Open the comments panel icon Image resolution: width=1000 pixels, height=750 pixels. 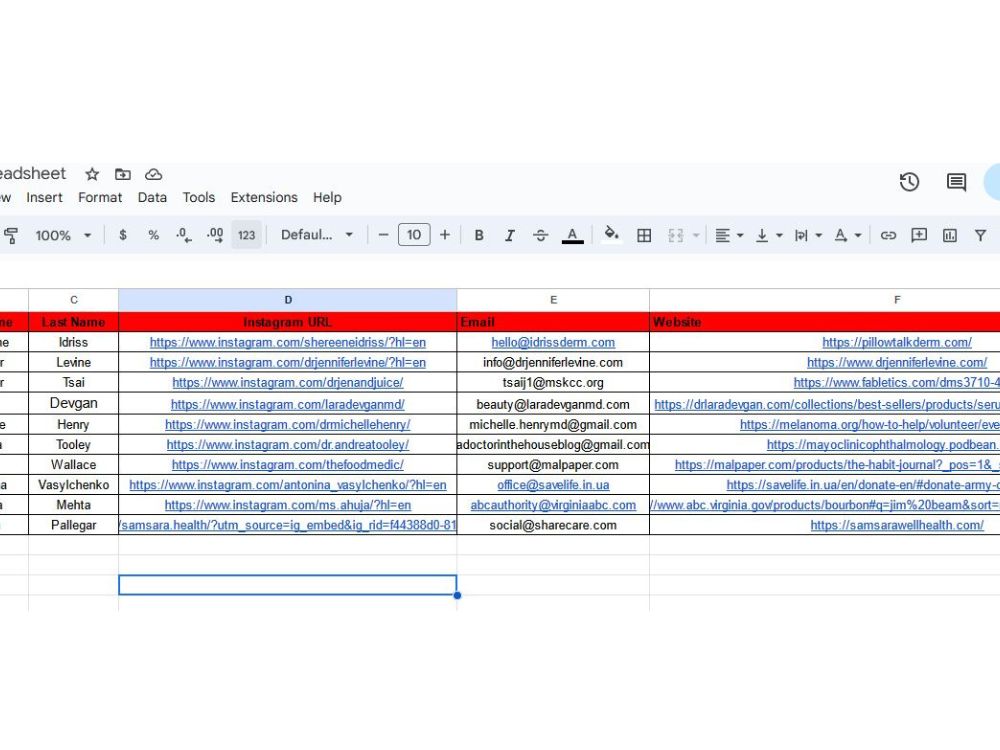956,182
